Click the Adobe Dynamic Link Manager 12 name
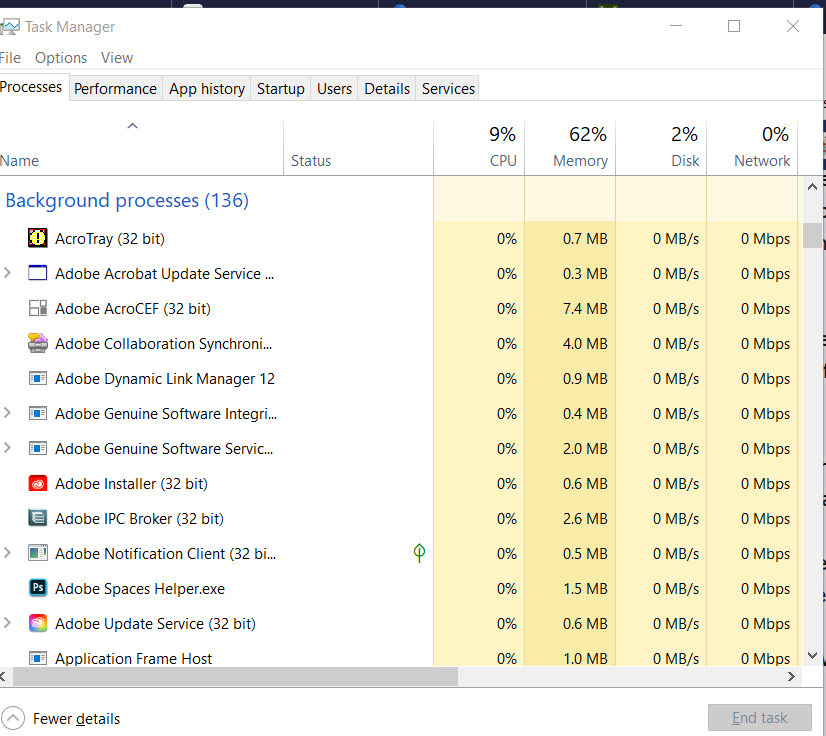This screenshot has width=826, height=736. pos(165,379)
